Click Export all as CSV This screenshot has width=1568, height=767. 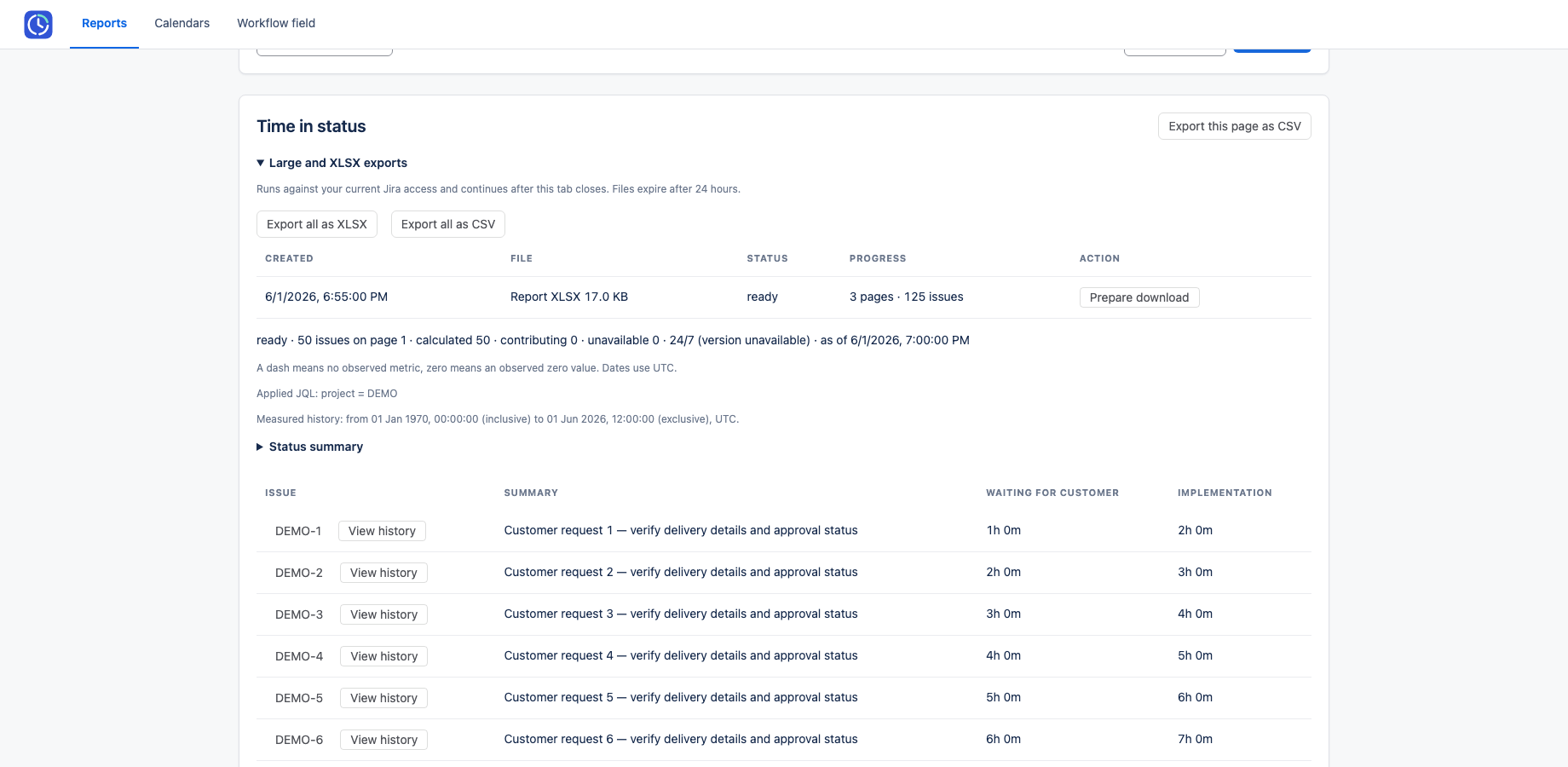point(448,224)
